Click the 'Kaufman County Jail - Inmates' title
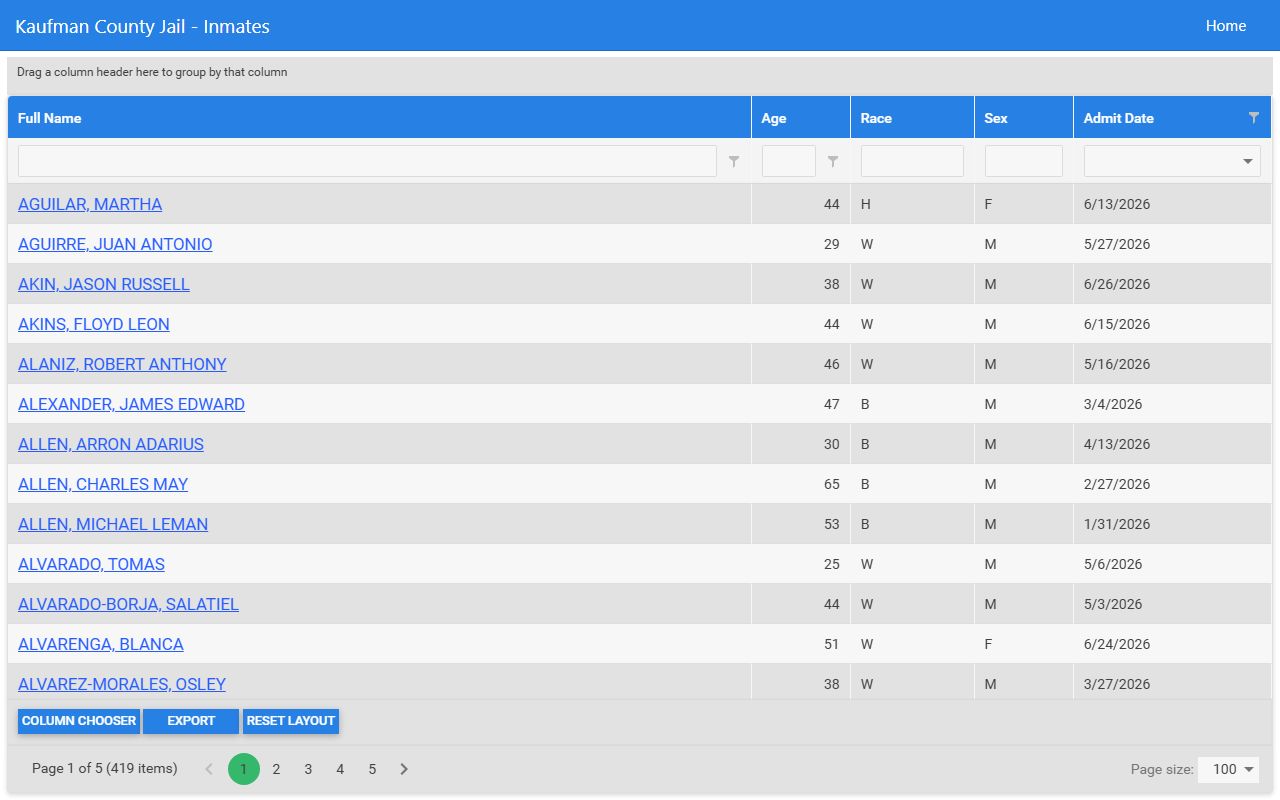The image size is (1280, 800). point(142,26)
